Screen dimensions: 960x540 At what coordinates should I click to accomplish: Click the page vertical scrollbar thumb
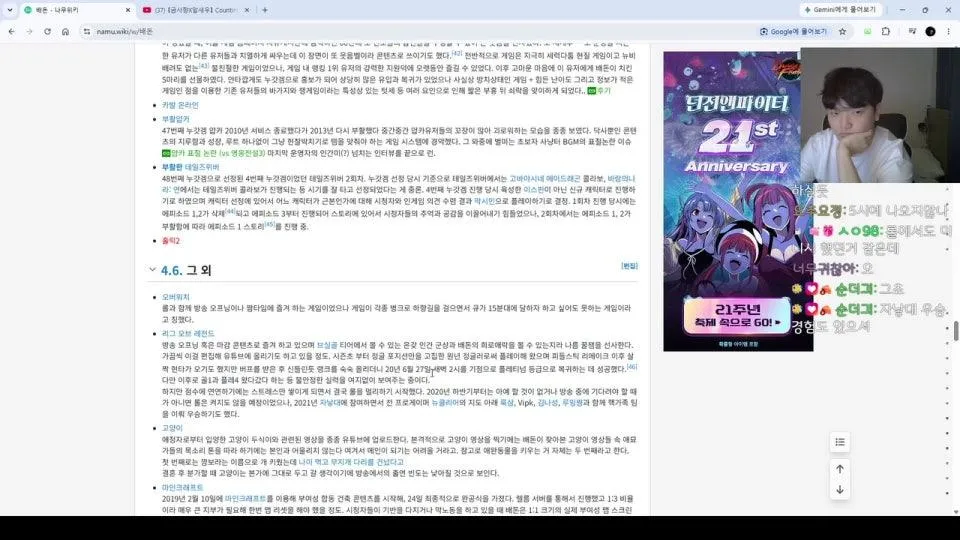coord(956,331)
